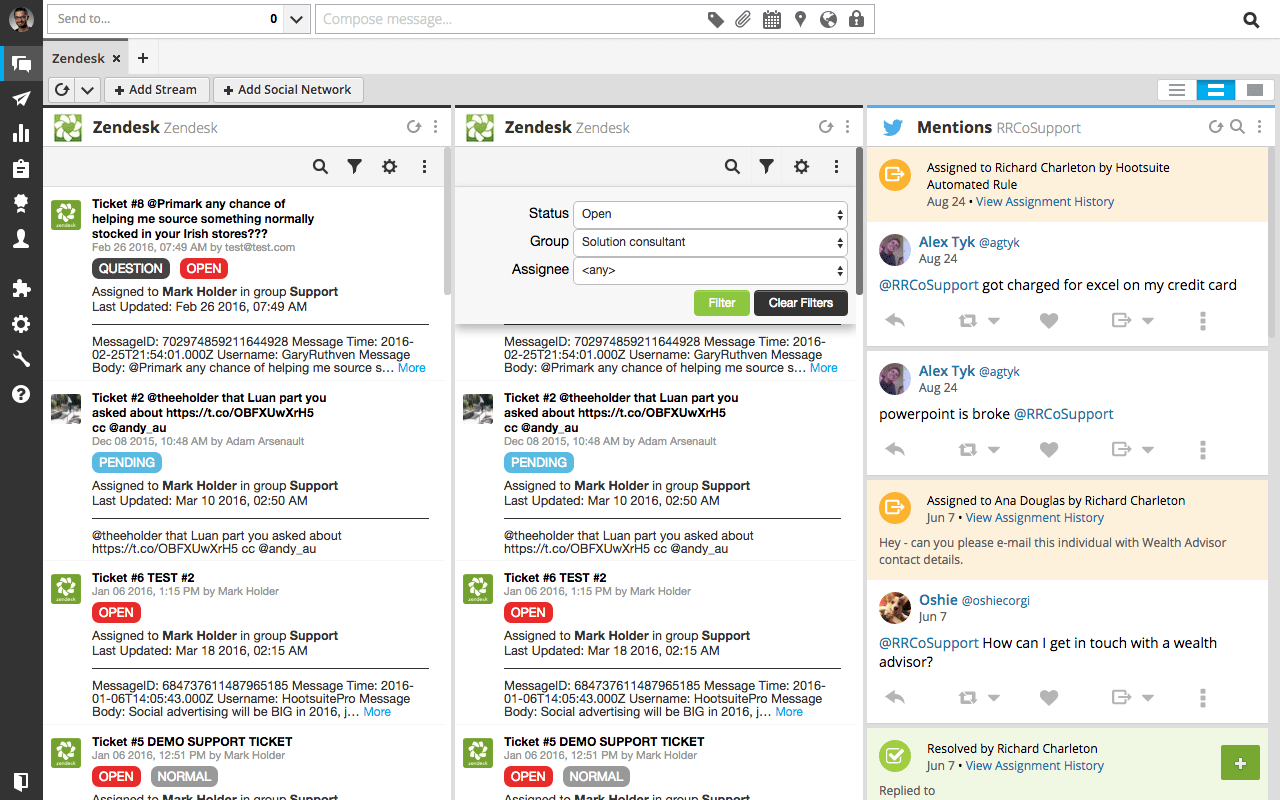Open Settings gear in left sidebar
Image resolution: width=1280 pixels, height=800 pixels.
coord(21,324)
